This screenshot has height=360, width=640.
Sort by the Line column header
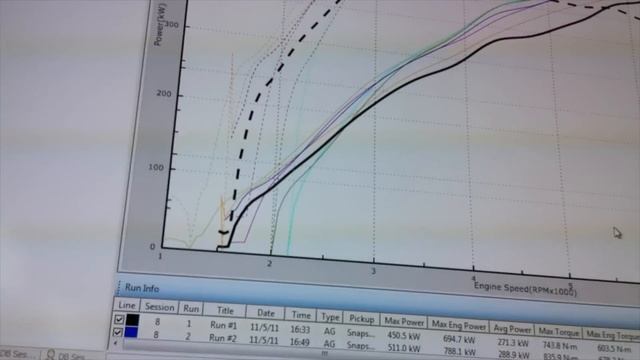tap(127, 305)
